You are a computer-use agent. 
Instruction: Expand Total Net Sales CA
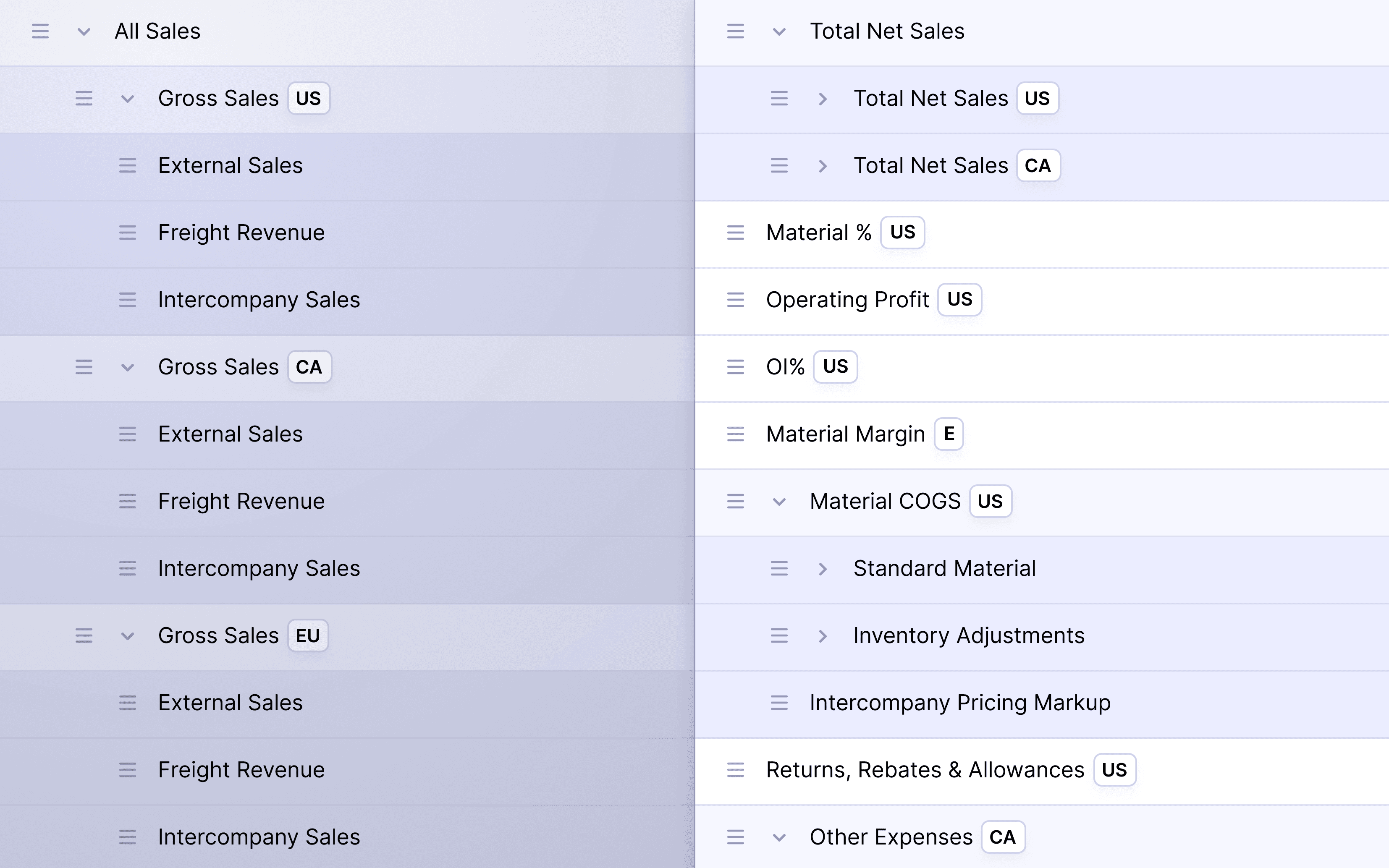pos(823,166)
